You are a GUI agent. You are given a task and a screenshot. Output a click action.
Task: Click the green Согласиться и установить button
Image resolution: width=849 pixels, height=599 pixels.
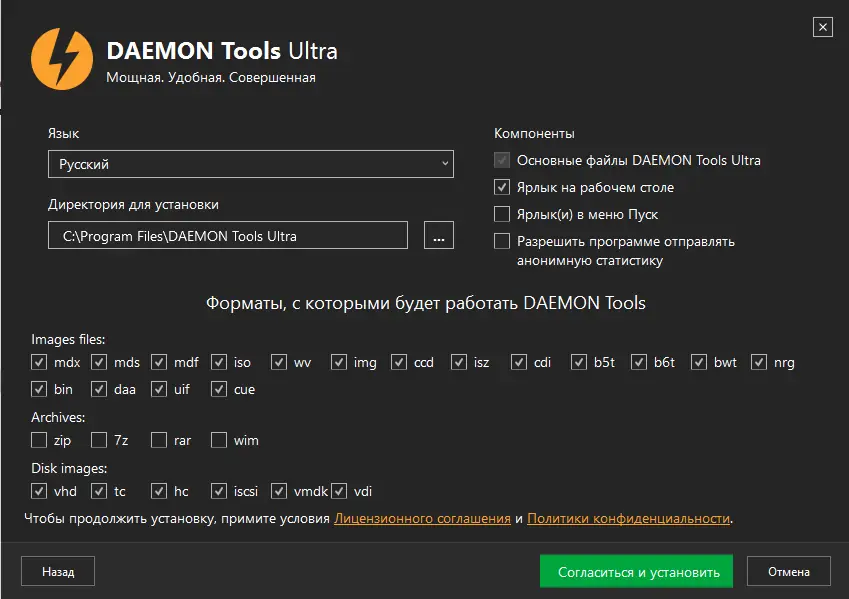pyautogui.click(x=636, y=572)
